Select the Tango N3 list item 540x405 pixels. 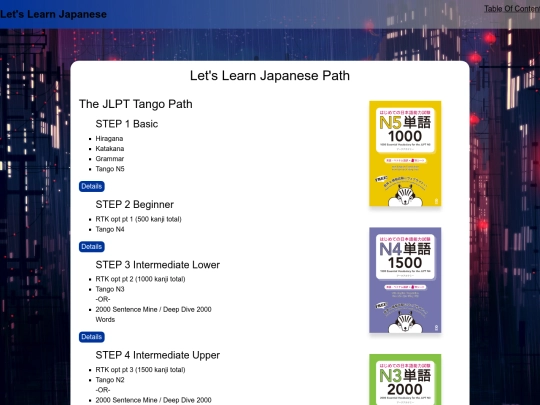click(110, 289)
